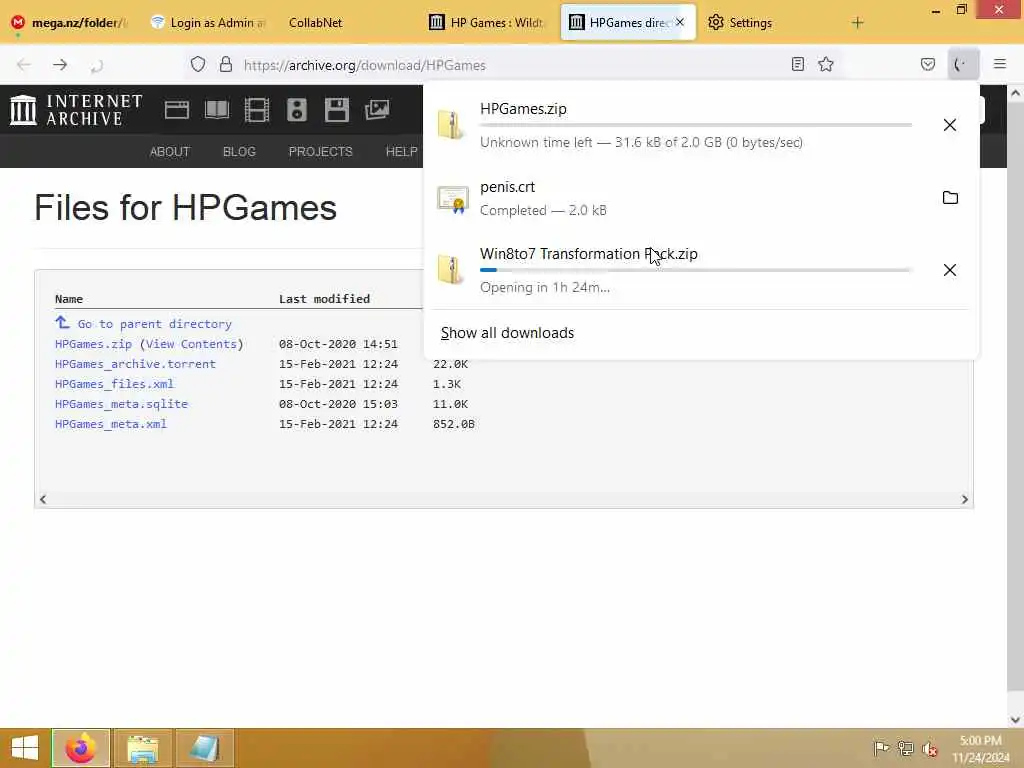Click the tracking protection shield icon

(x=198, y=64)
